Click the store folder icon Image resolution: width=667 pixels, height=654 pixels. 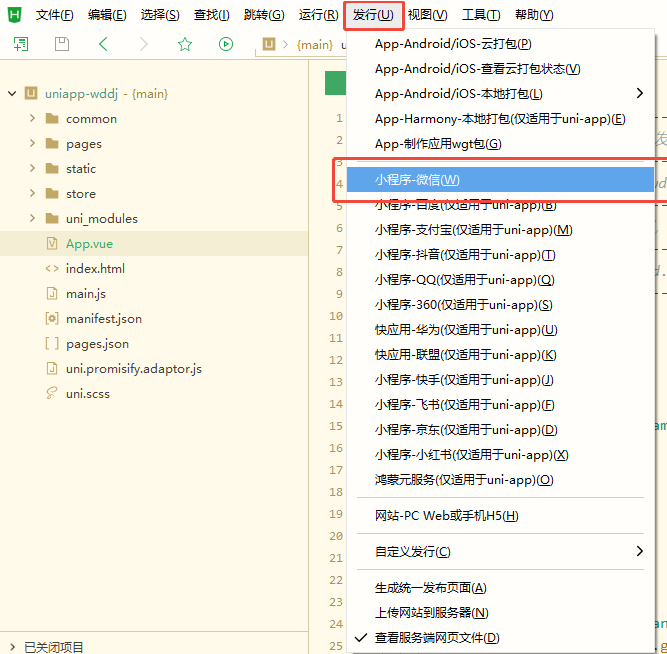coord(52,194)
